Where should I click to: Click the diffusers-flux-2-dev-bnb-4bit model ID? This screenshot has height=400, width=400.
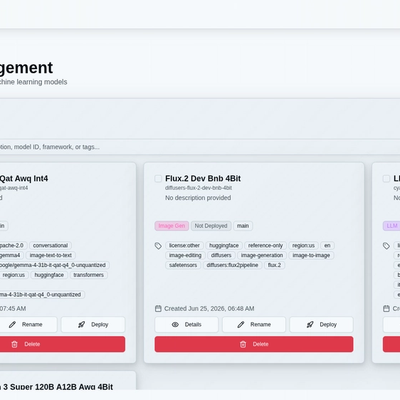coord(198,188)
